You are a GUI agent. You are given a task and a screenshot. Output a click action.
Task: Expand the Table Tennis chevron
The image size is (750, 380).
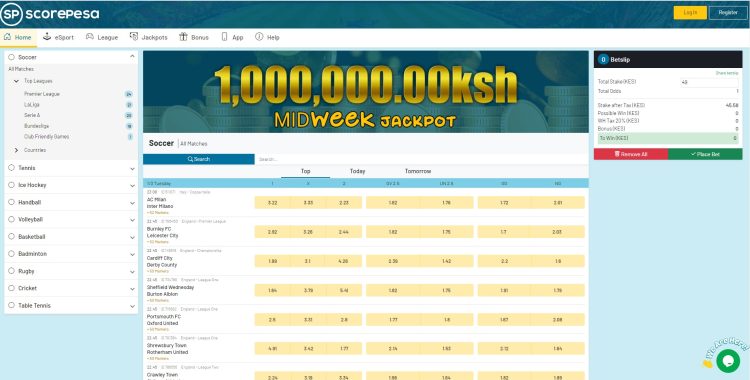[132, 306]
